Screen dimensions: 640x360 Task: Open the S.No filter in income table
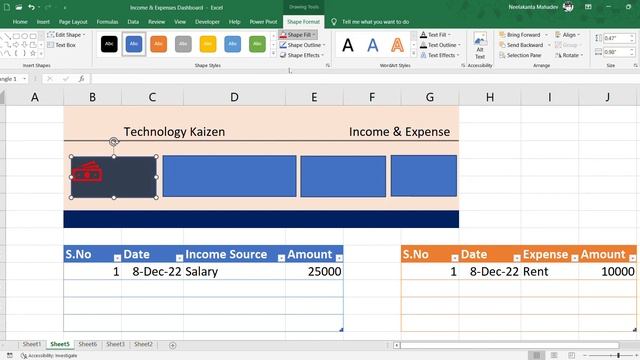117,258
